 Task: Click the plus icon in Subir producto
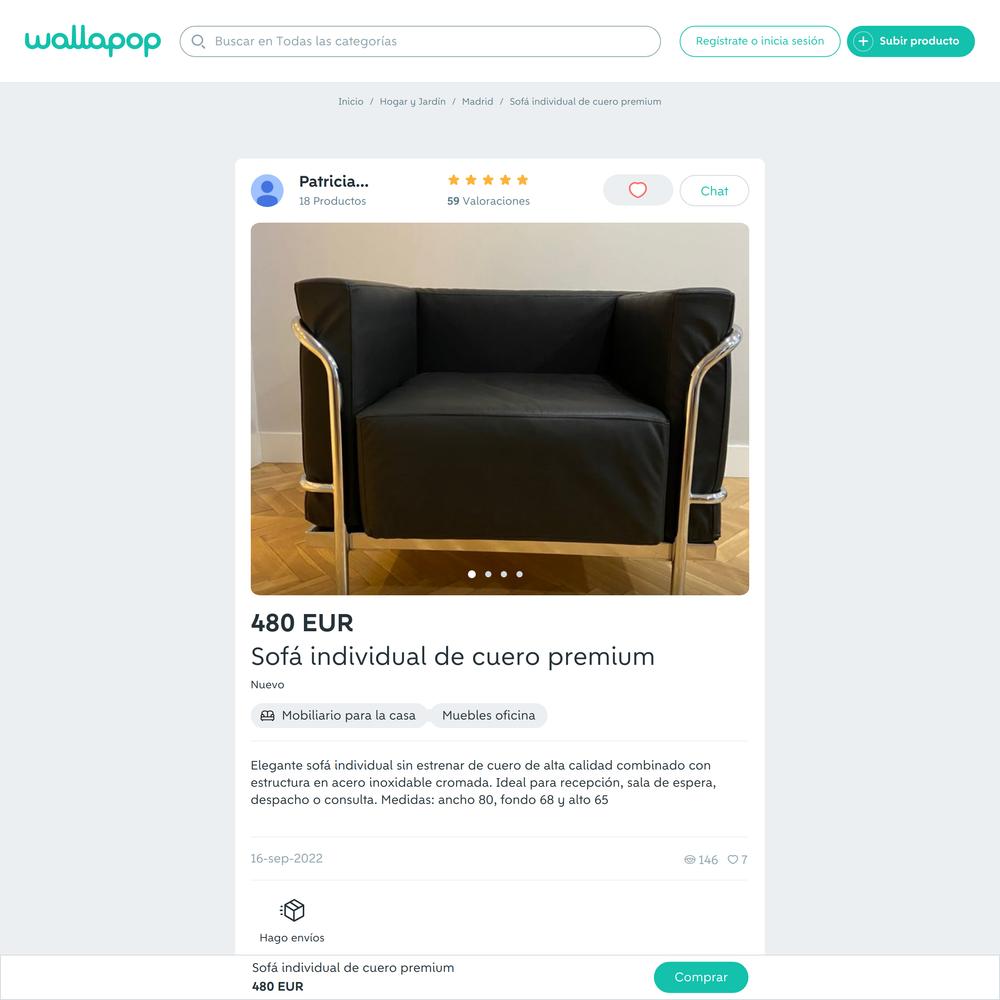click(863, 41)
